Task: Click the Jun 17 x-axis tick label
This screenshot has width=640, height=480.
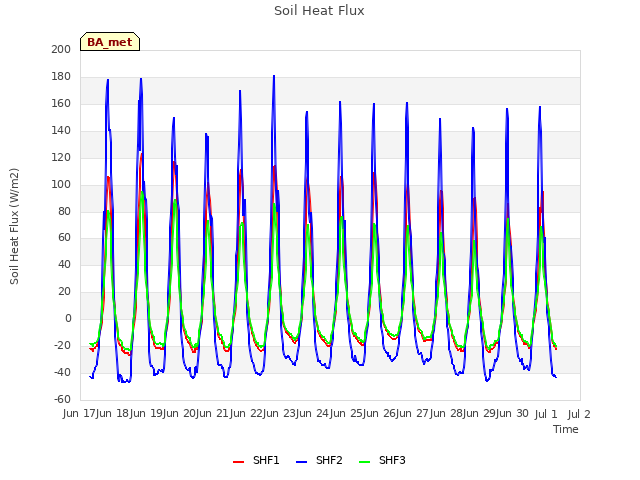Action: [x=80, y=414]
